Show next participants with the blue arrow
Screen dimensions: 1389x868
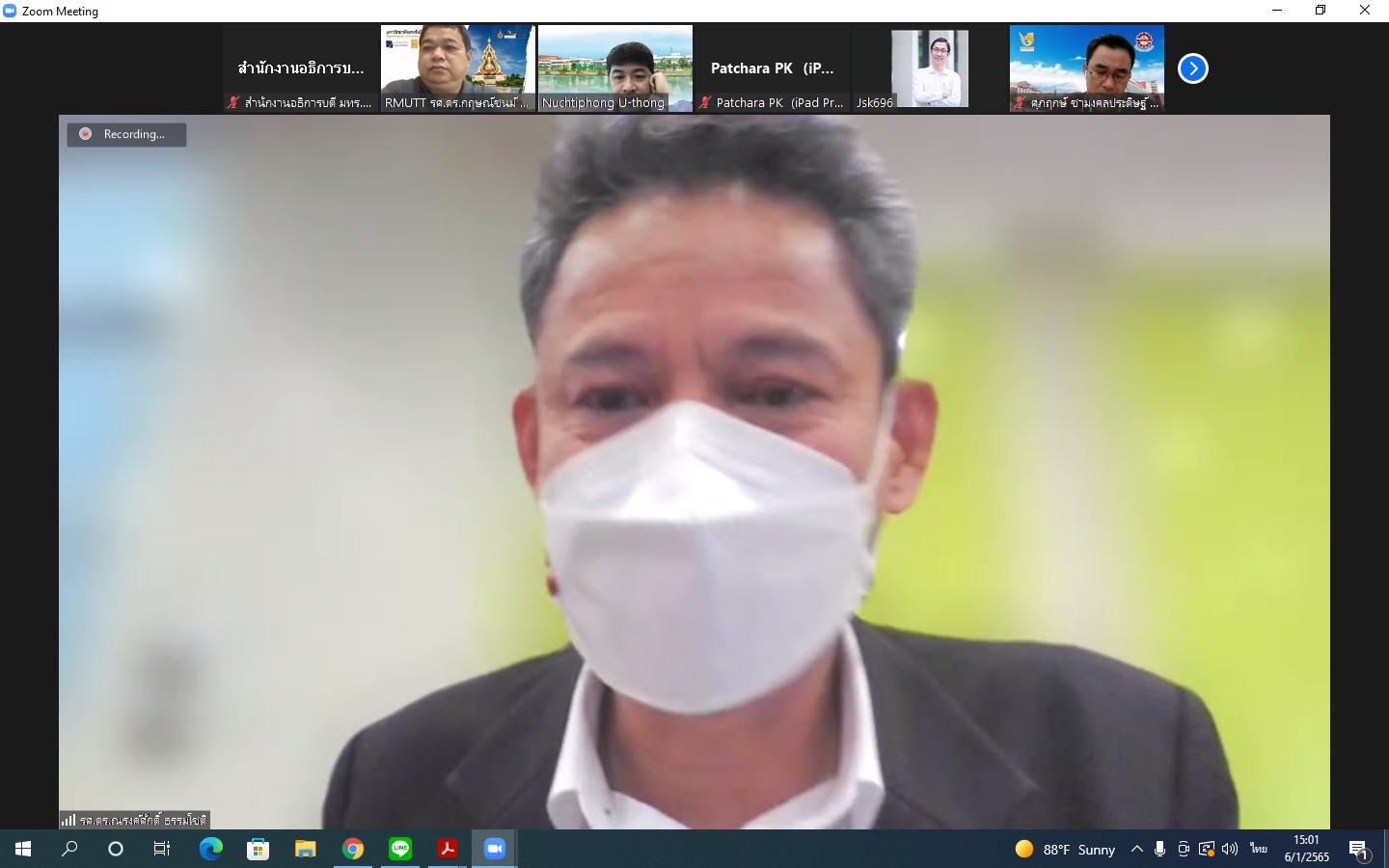point(1193,68)
